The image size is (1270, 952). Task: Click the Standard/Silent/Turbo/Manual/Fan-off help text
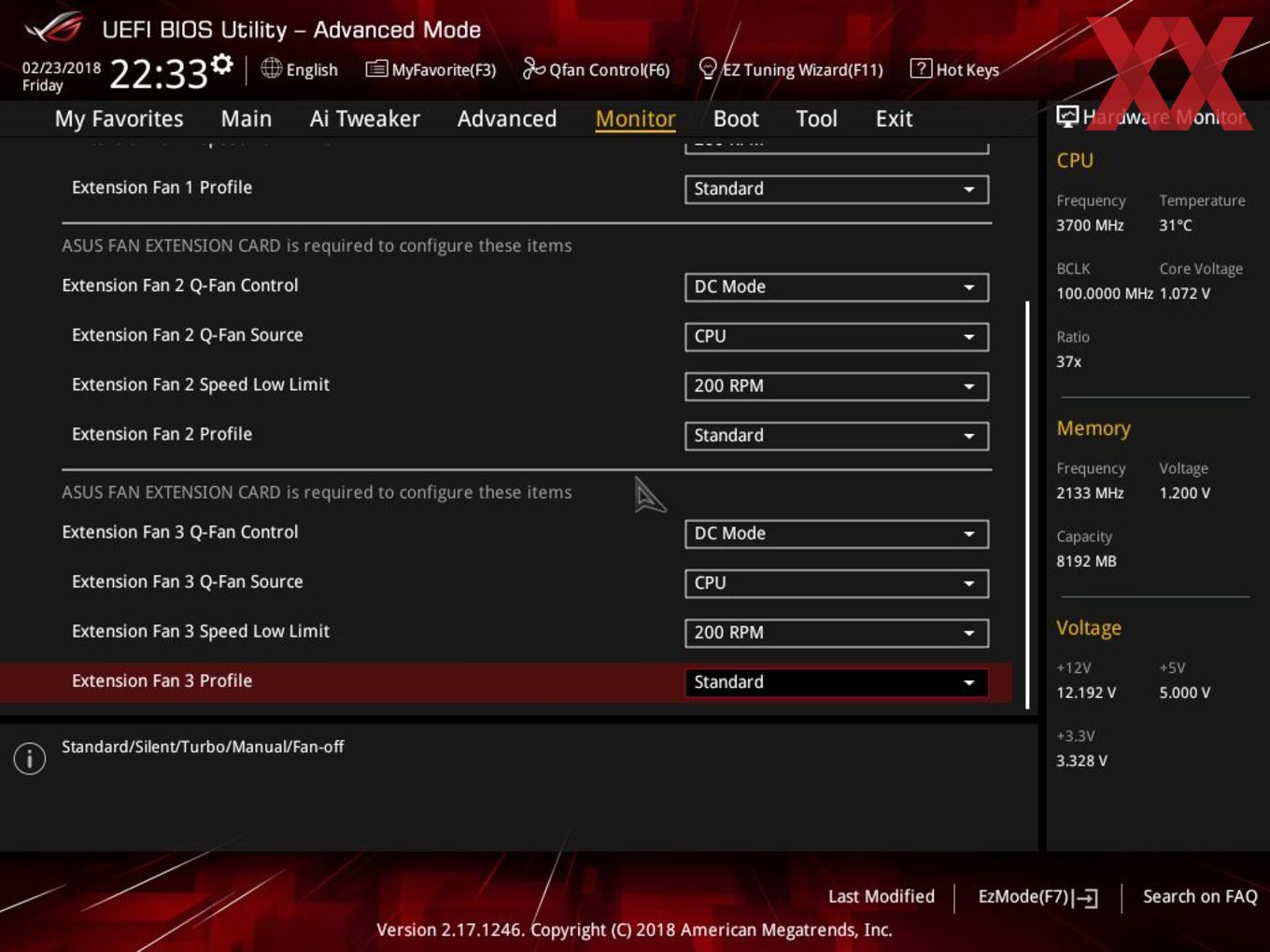tap(203, 747)
